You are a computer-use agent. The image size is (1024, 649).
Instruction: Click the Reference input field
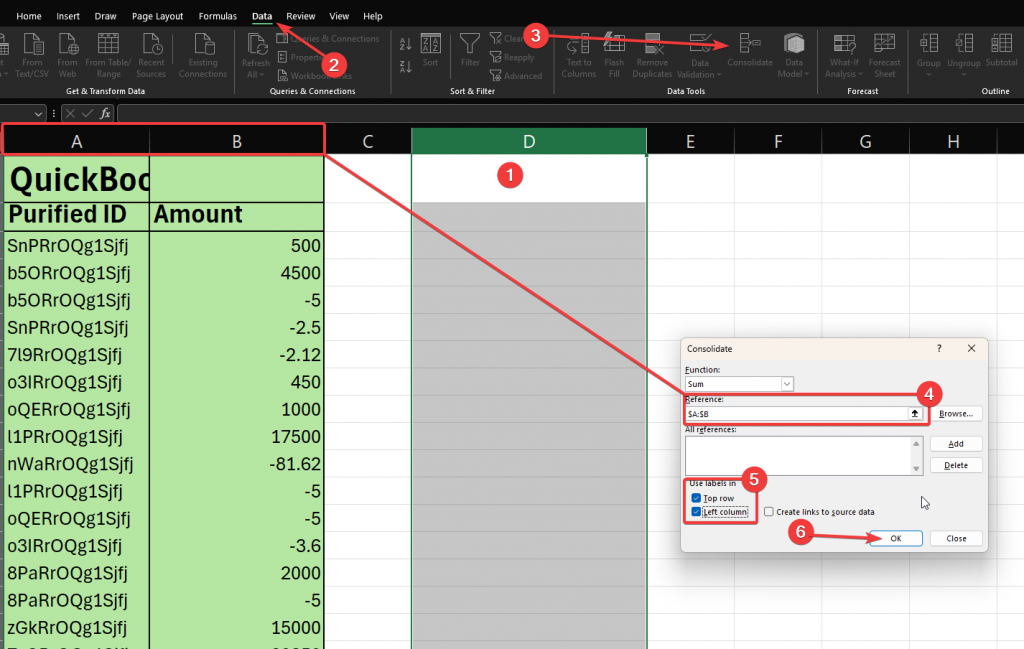794,413
